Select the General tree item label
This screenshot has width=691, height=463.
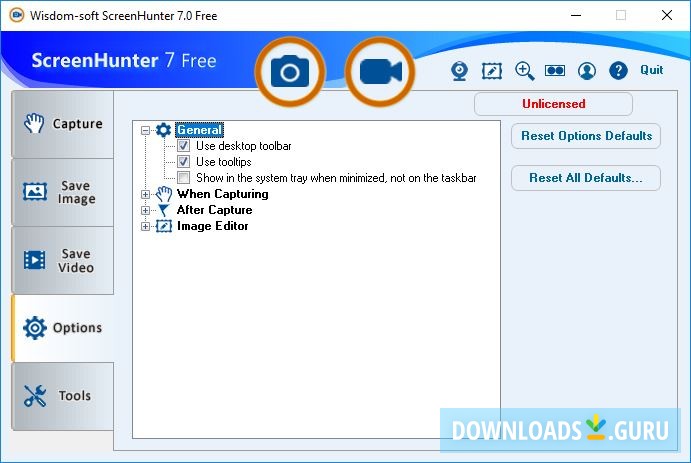pos(200,130)
